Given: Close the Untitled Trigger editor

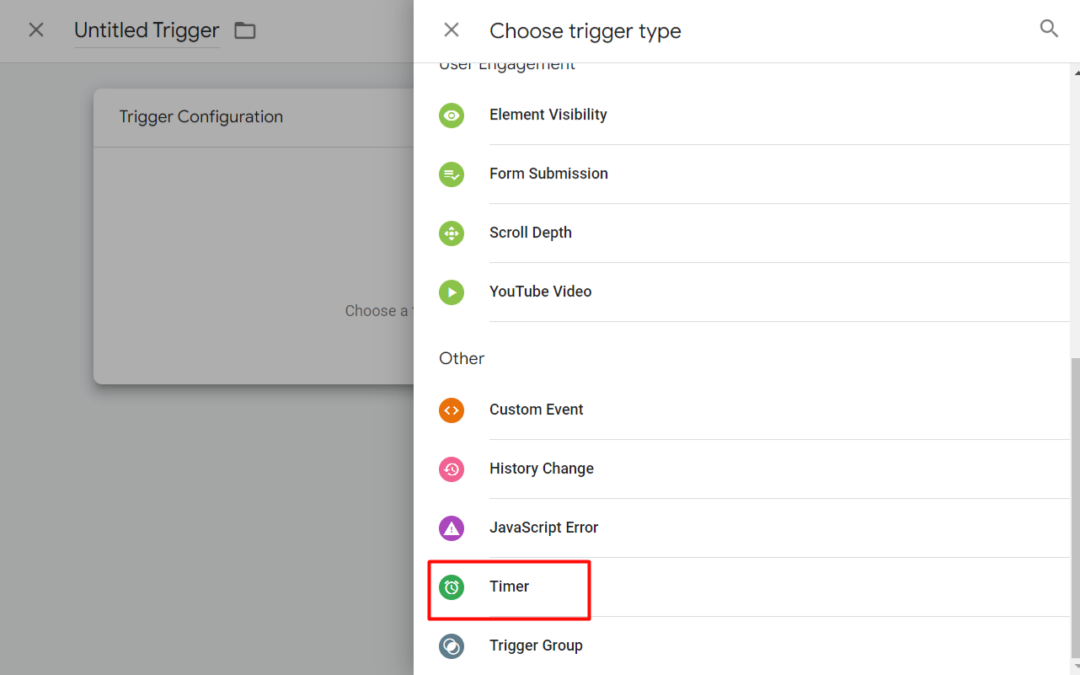Looking at the screenshot, I should tap(36, 30).
